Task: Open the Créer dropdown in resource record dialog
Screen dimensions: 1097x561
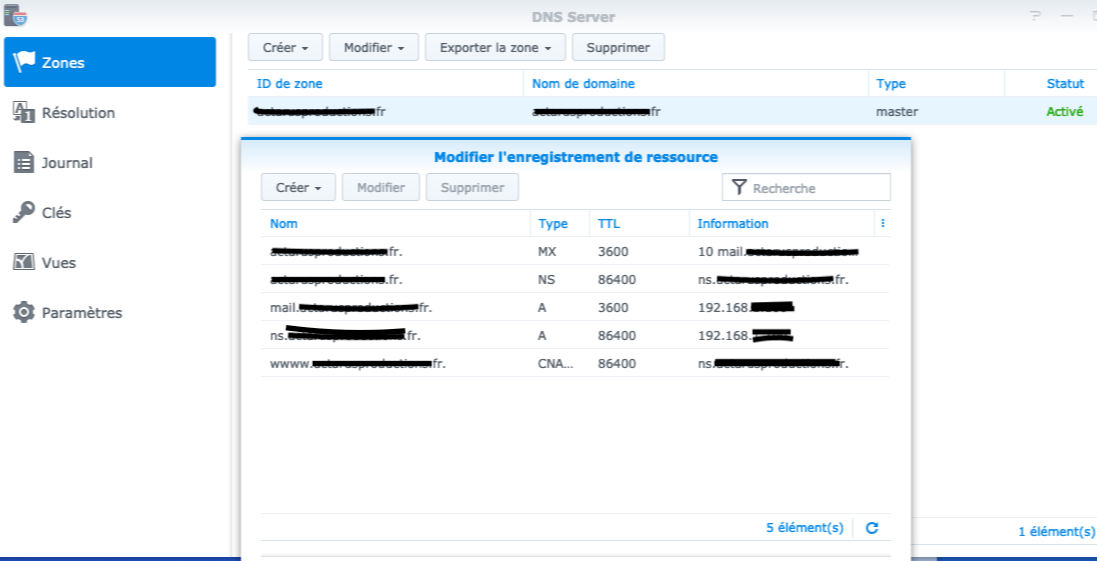Action: pos(299,187)
